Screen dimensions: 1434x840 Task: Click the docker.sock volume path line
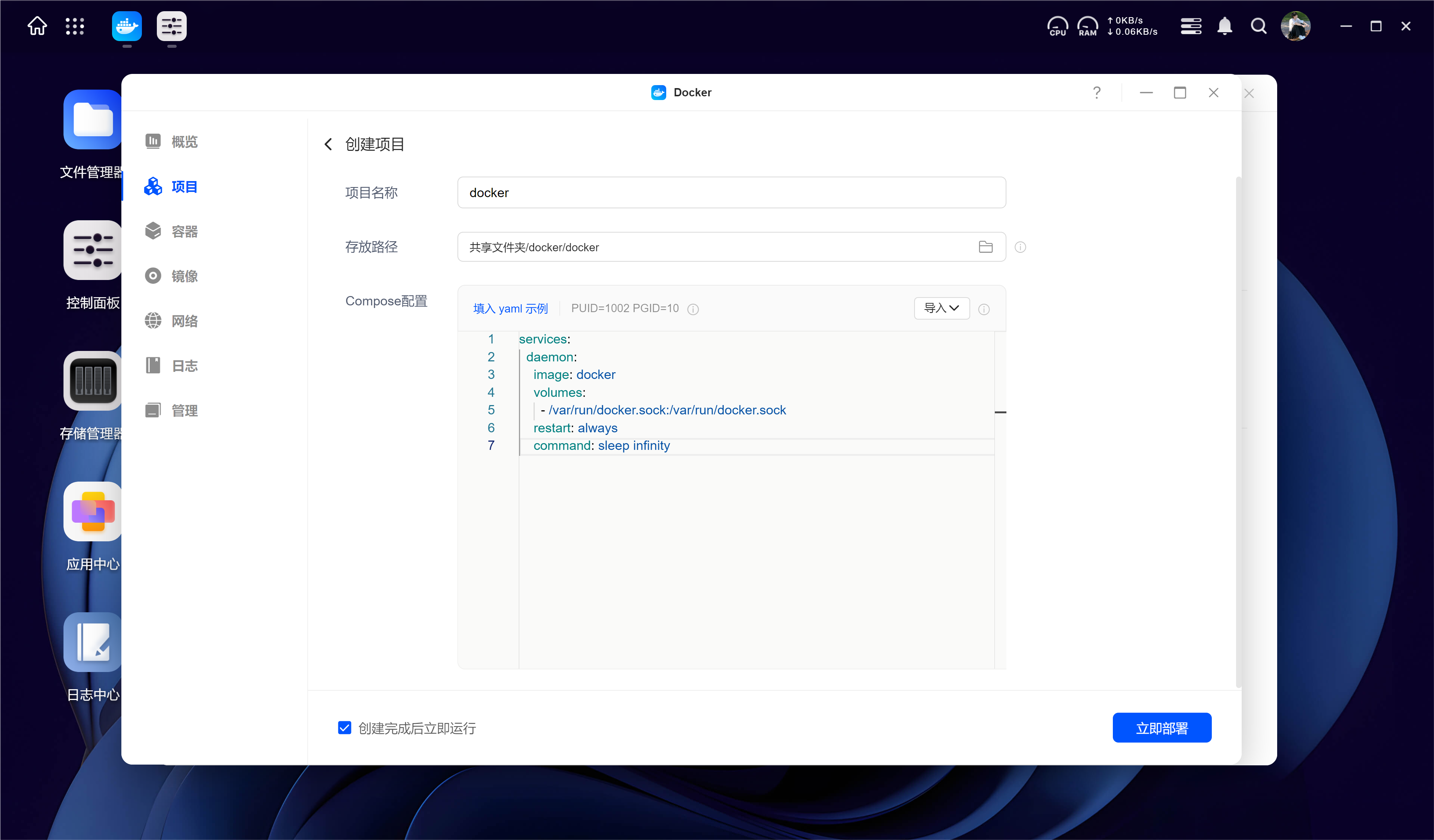point(663,410)
